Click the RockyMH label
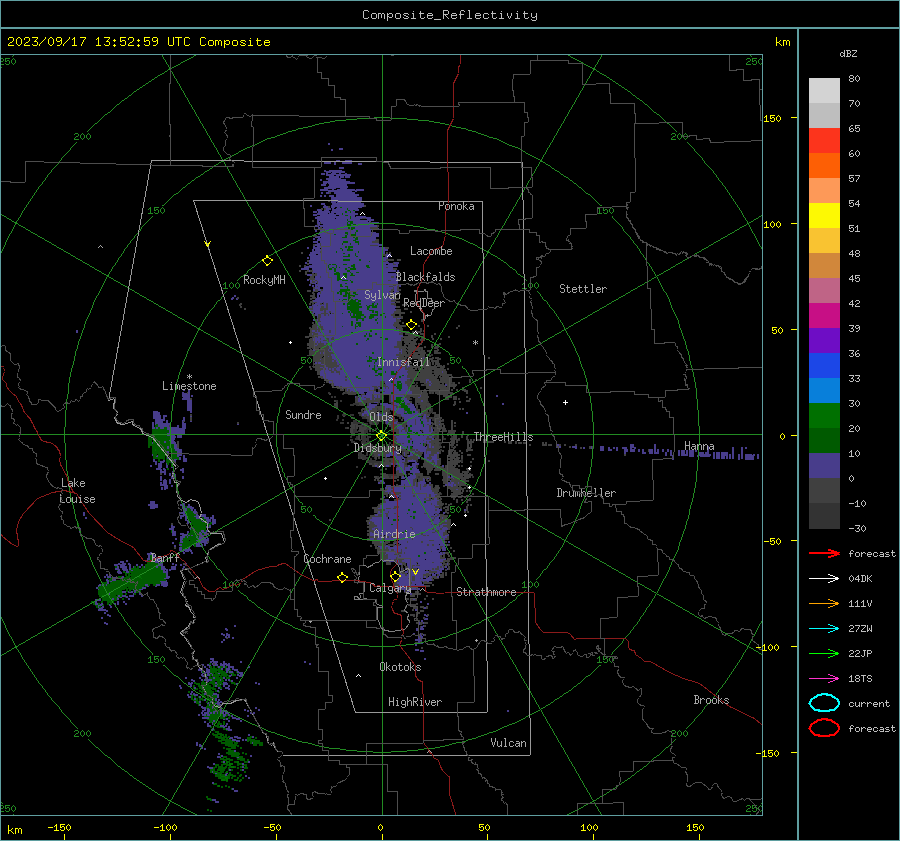The width and height of the screenshot is (900, 841). click(264, 280)
